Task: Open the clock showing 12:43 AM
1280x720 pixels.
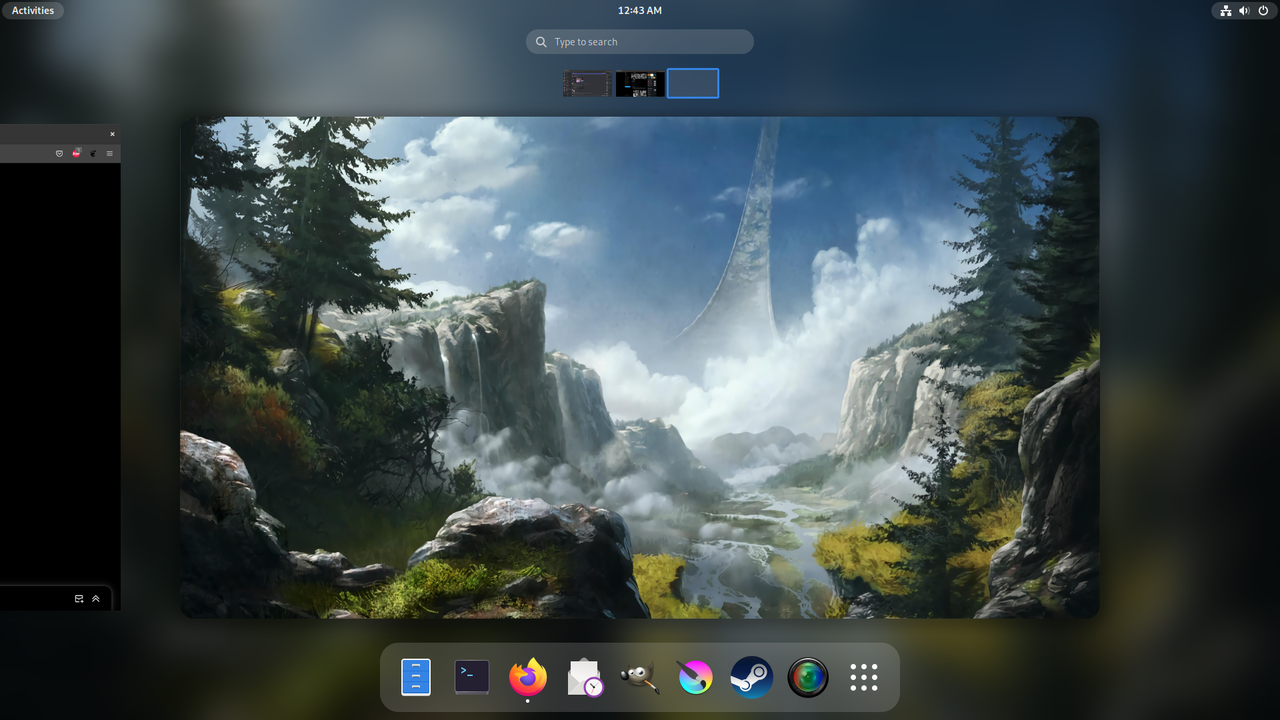Action: click(x=640, y=10)
